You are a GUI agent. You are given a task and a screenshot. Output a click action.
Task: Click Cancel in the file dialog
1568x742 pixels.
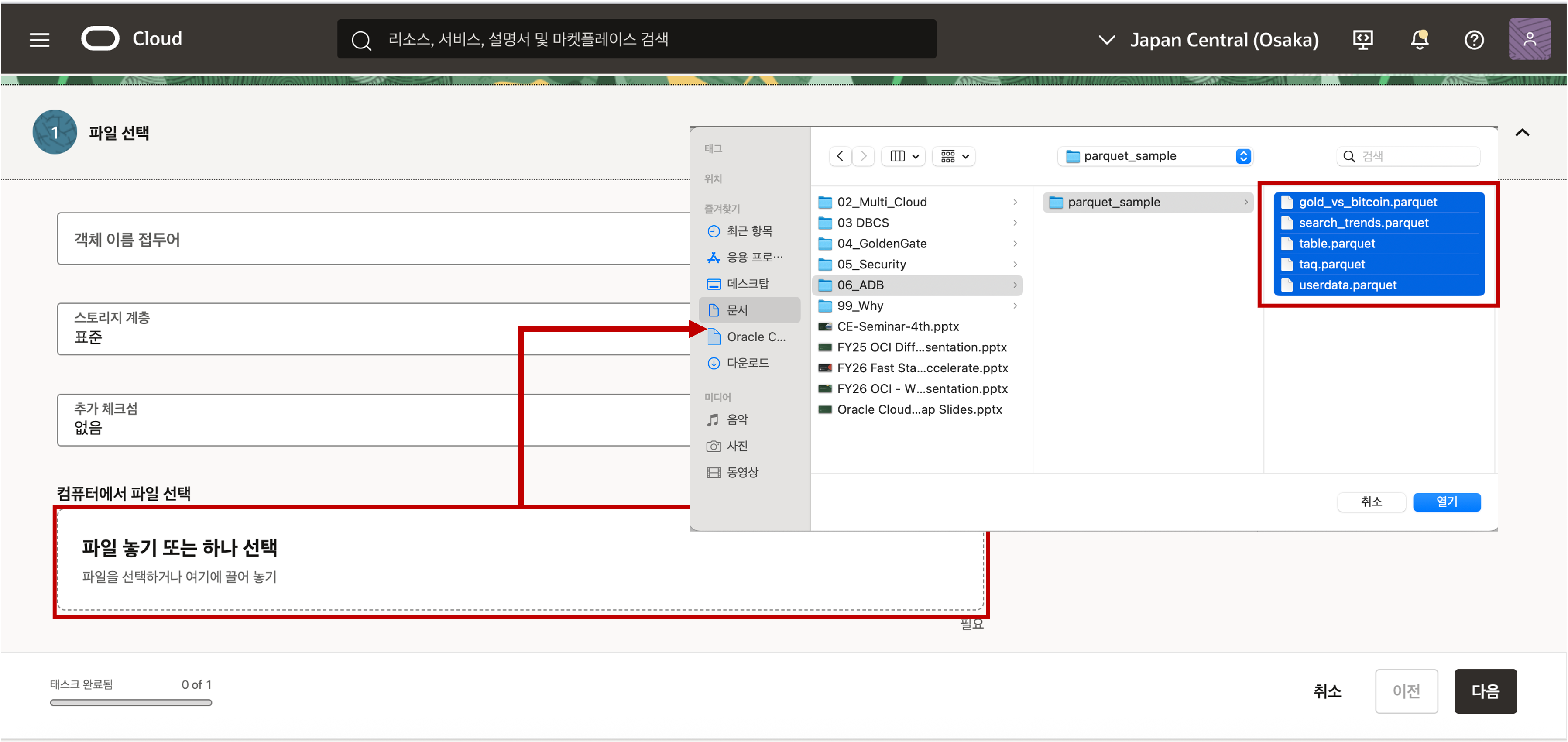coord(1371,502)
